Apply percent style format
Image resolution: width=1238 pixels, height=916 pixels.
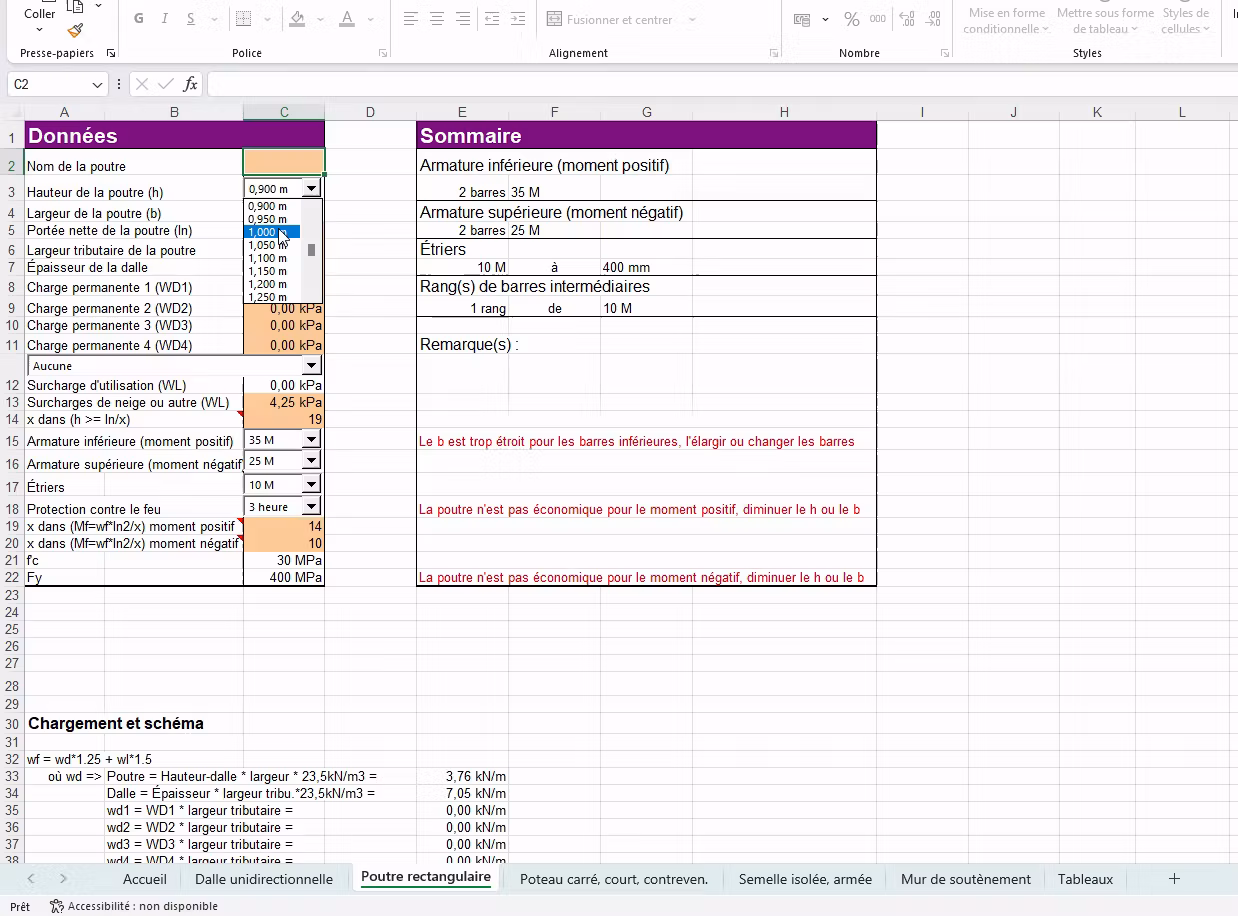click(852, 19)
